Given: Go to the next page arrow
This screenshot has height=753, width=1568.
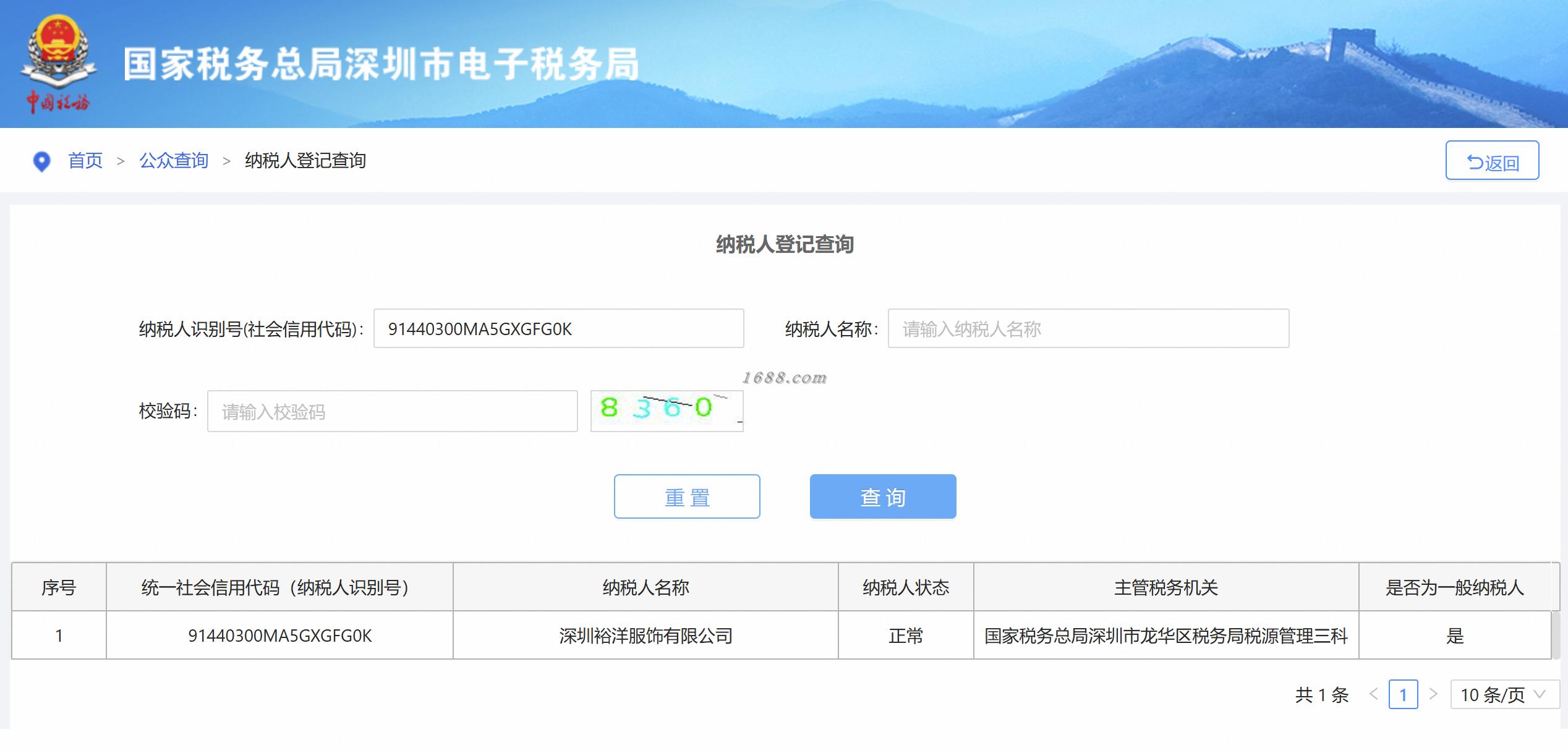Looking at the screenshot, I should pos(1433,694).
